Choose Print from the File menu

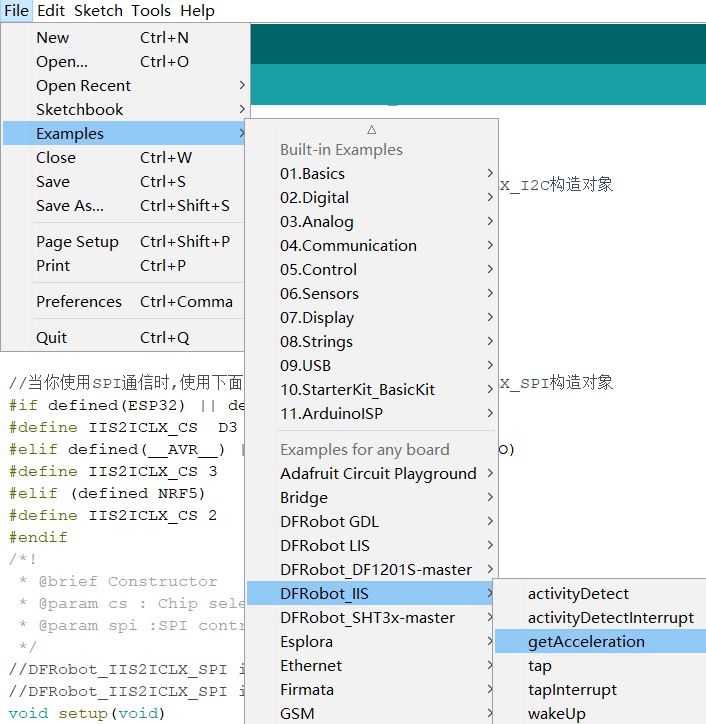pos(124,265)
